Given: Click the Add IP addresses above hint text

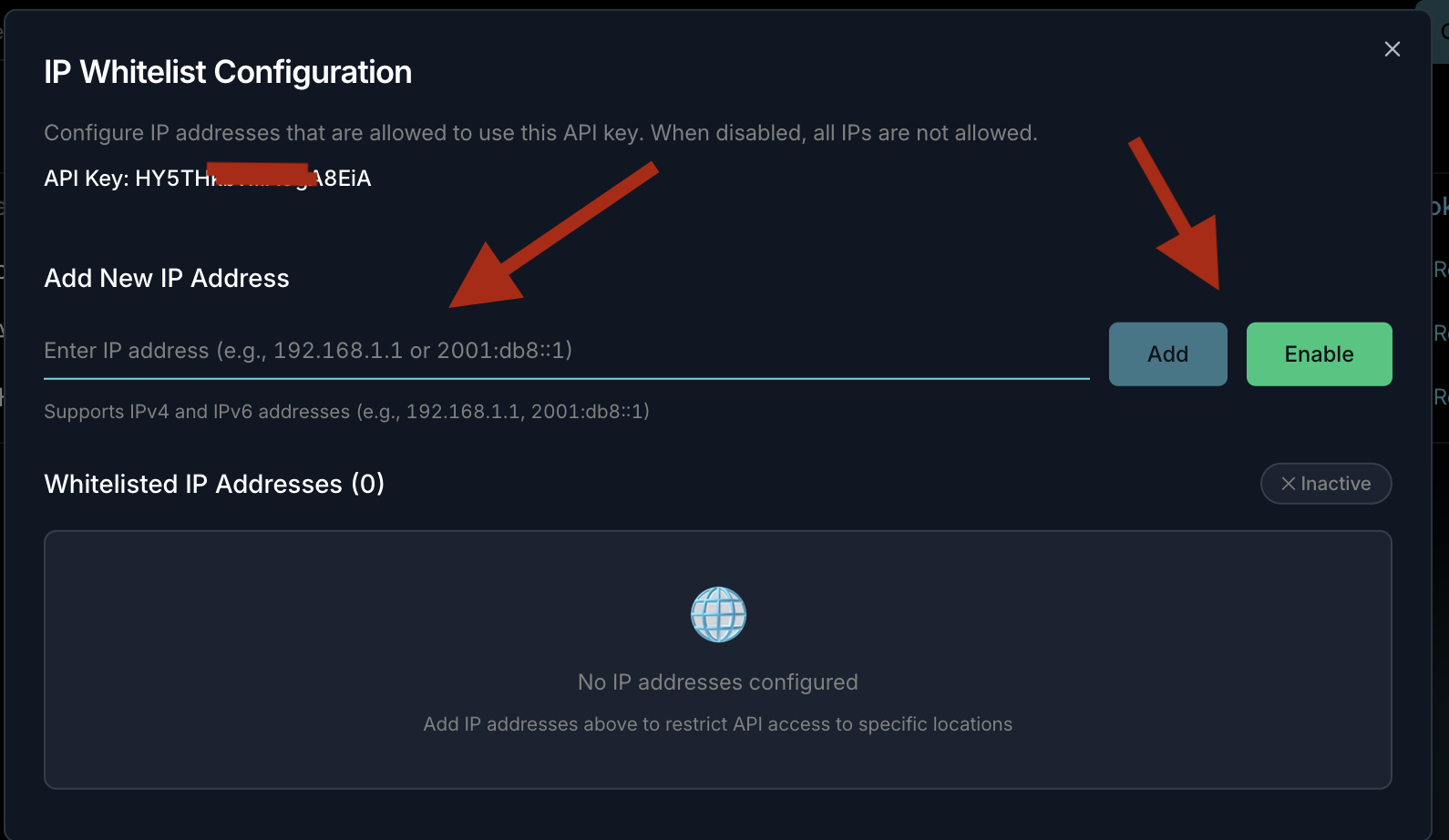Looking at the screenshot, I should tap(717, 724).
